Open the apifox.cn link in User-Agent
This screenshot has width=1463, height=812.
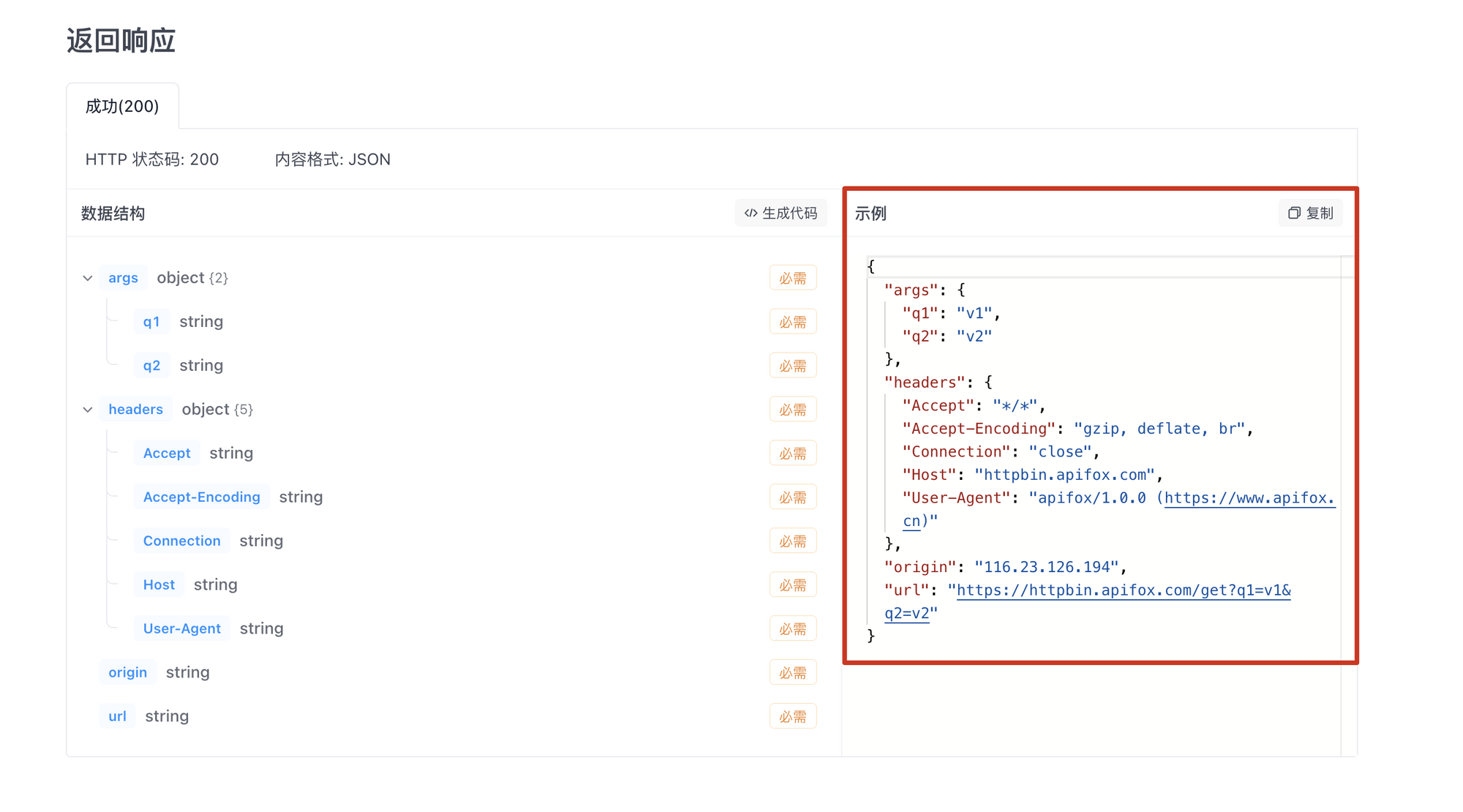tap(1249, 498)
